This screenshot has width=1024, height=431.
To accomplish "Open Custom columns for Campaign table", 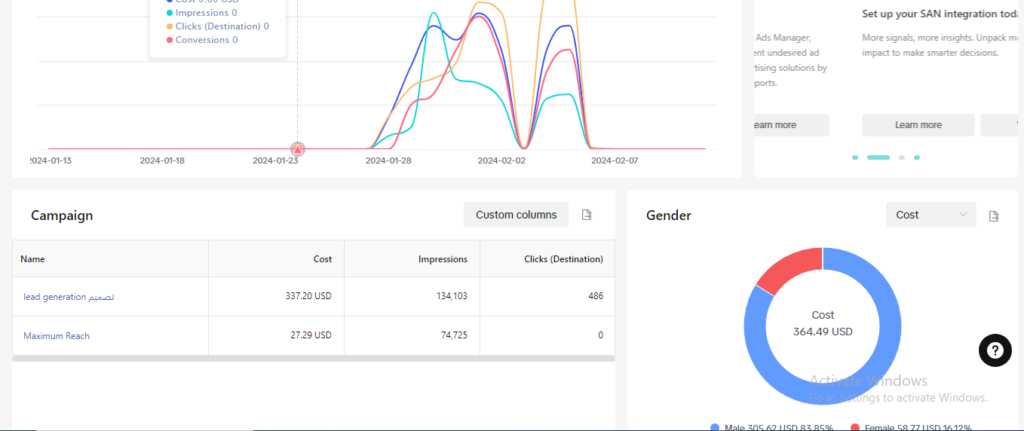I will click(516, 215).
